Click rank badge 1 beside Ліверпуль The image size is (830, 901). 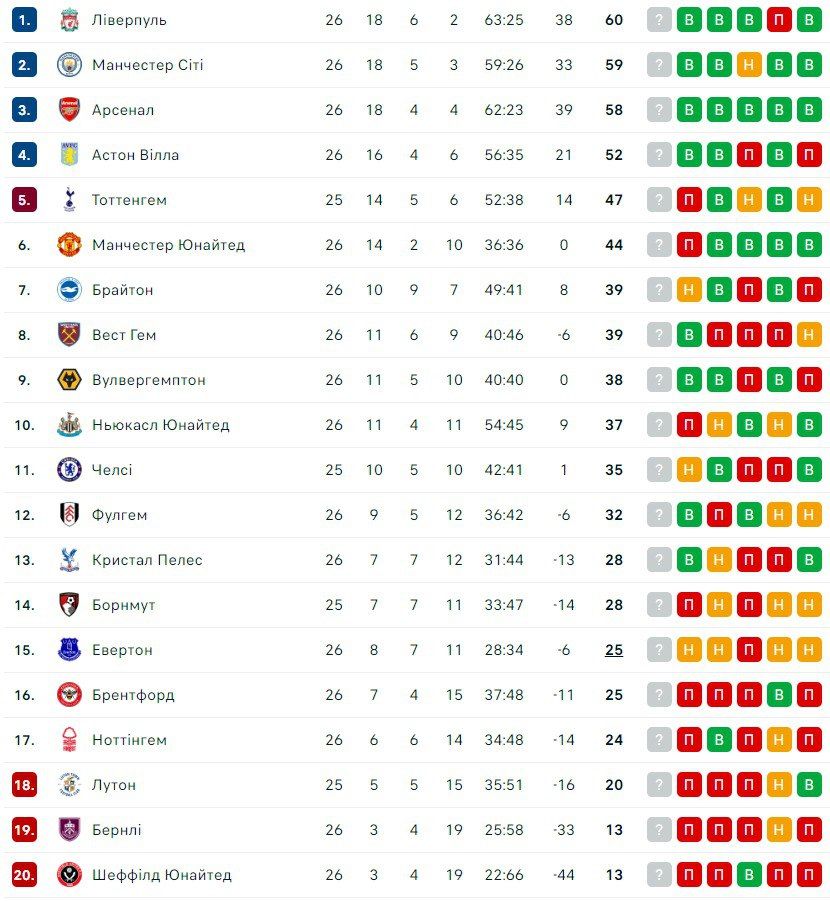tap(25, 20)
